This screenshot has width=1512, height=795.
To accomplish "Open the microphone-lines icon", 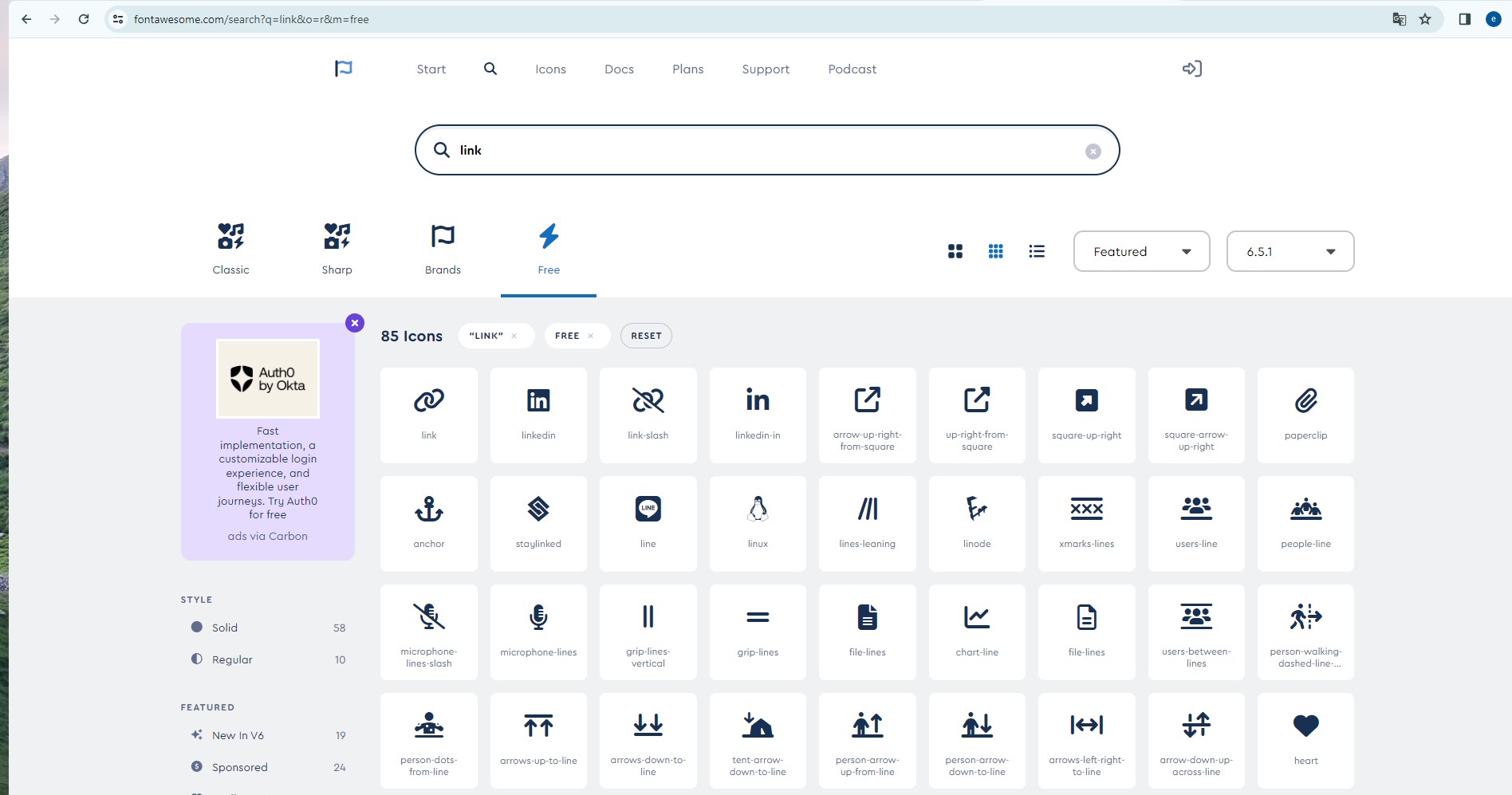I will point(538,632).
